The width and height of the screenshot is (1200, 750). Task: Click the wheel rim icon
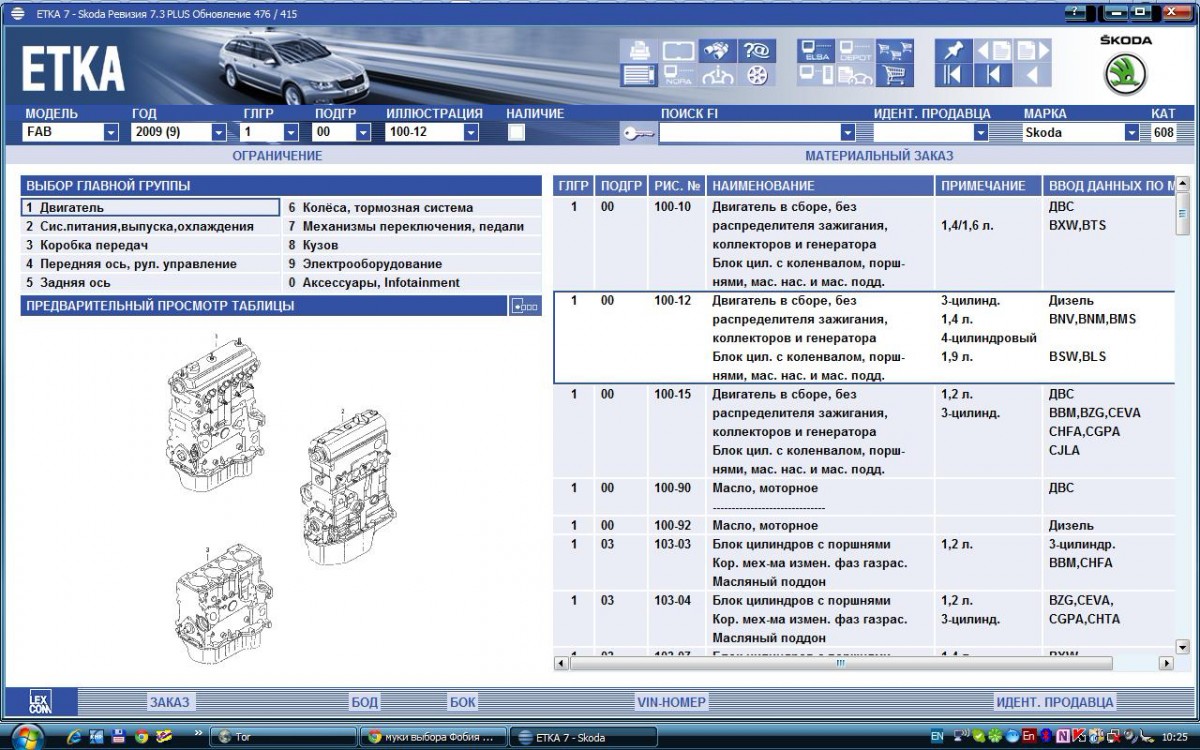[757, 75]
